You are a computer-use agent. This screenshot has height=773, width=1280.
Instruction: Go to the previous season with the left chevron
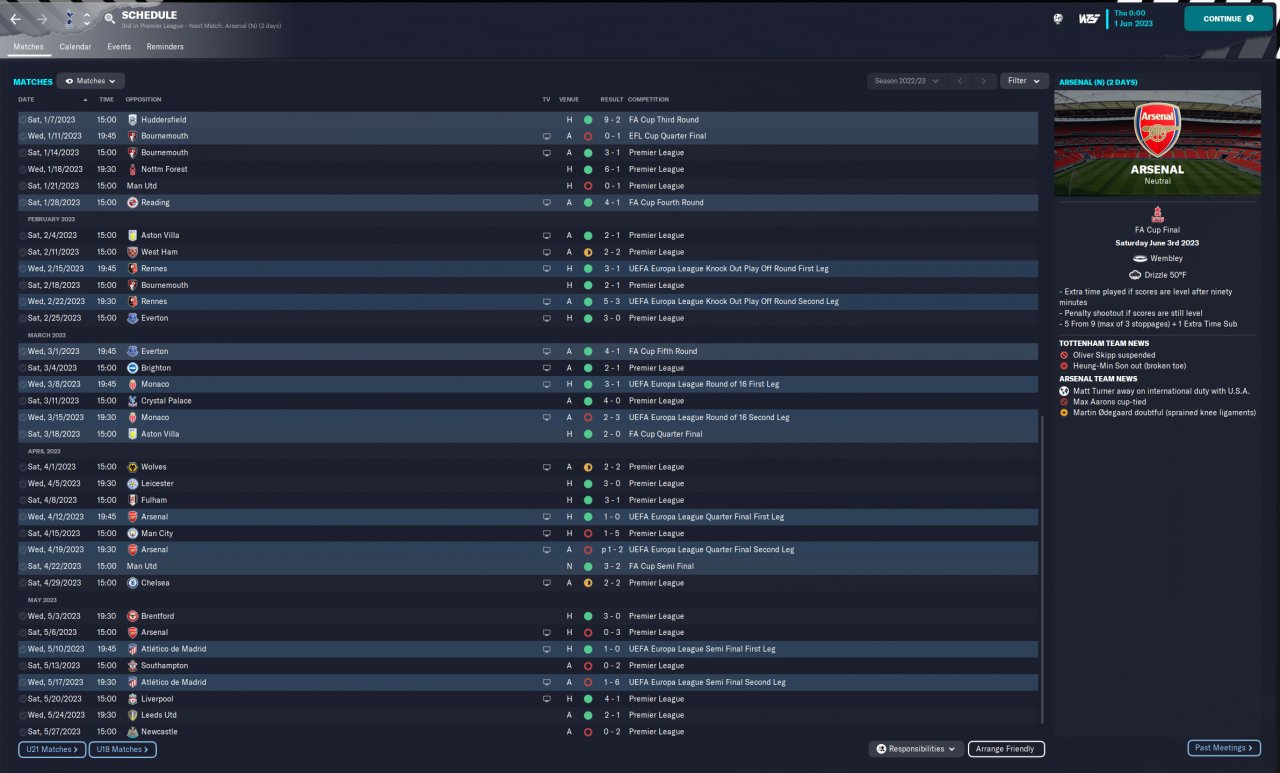tap(959, 81)
